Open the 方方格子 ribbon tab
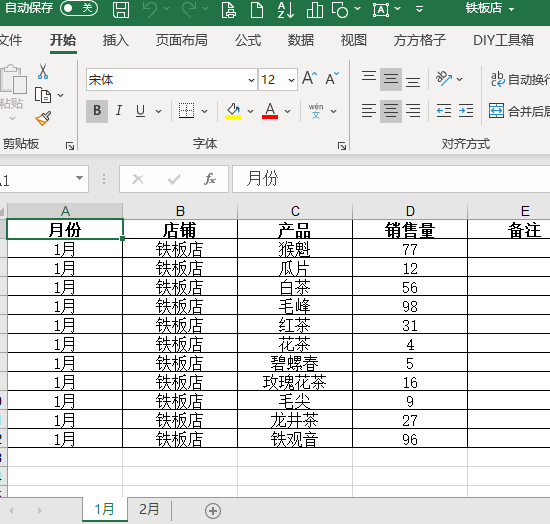 420,40
